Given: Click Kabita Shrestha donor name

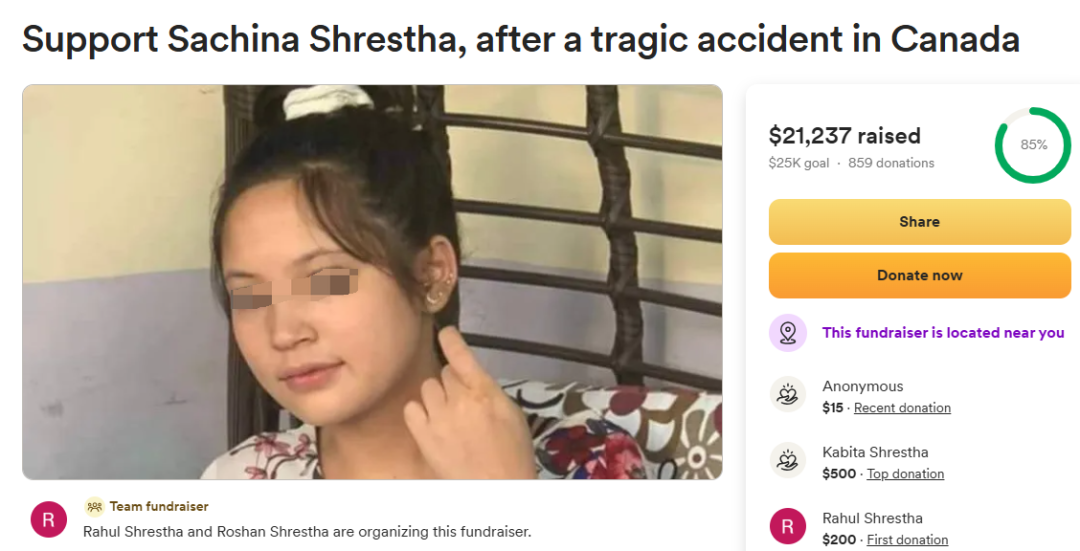Looking at the screenshot, I should tap(875, 453).
